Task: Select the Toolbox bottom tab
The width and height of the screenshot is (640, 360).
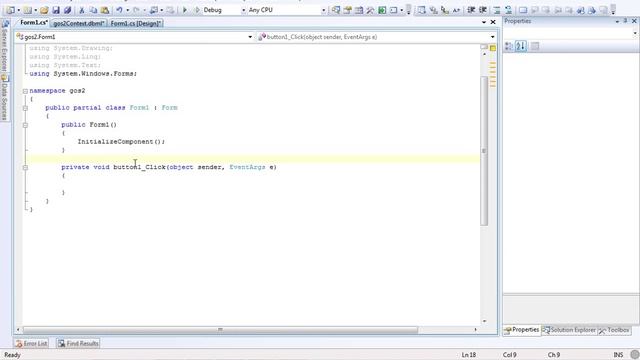Action: click(614, 330)
